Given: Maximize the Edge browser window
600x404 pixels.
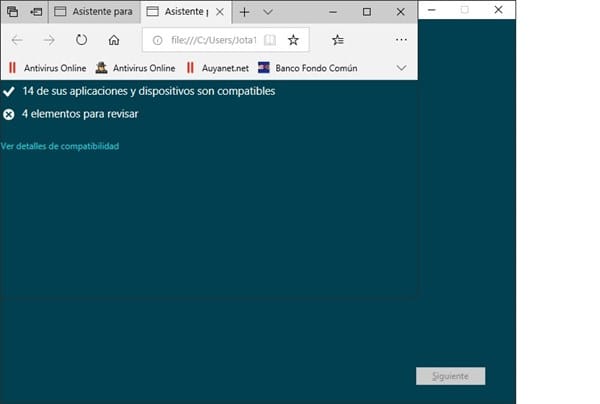Looking at the screenshot, I should [x=367, y=12].
